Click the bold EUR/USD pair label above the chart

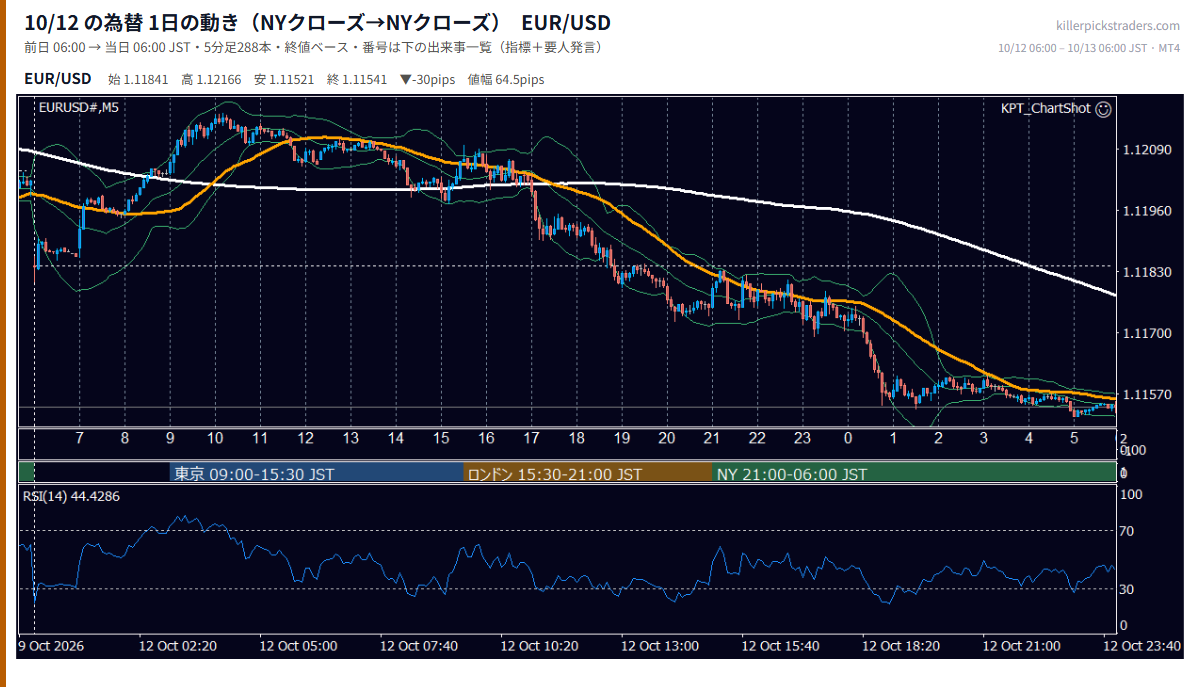click(58, 79)
